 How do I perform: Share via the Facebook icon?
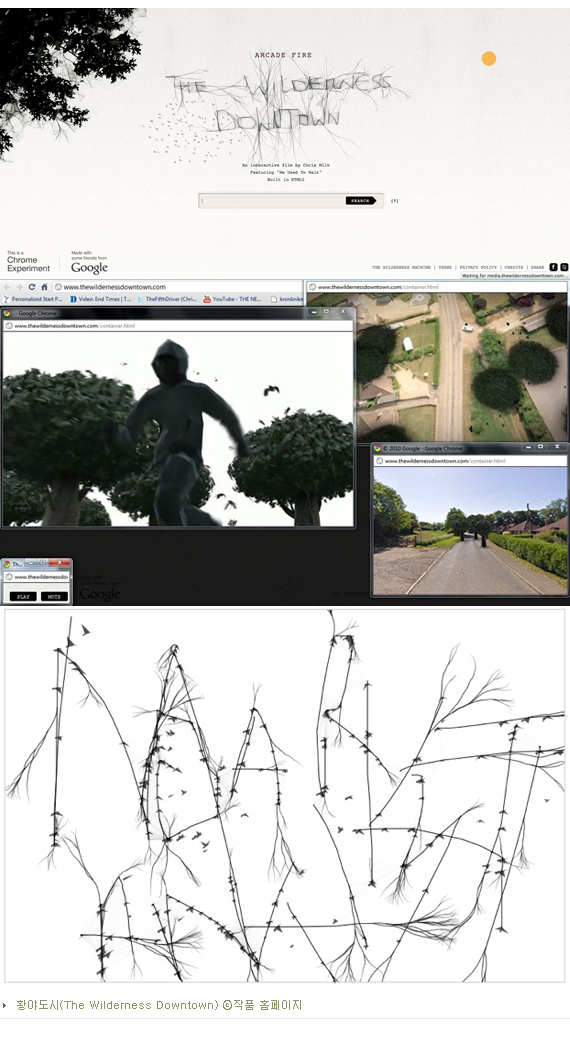click(553, 267)
